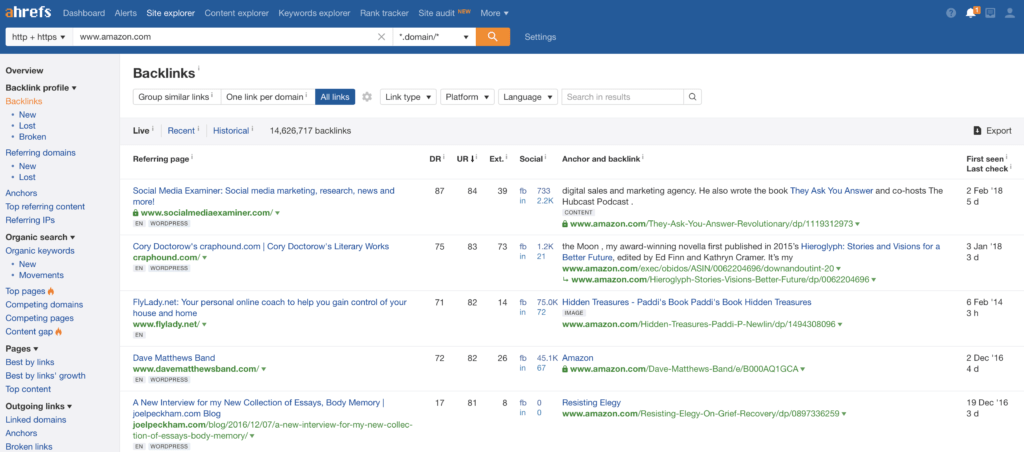
Task: Open Overview in the sidebar
Action: (x=24, y=71)
